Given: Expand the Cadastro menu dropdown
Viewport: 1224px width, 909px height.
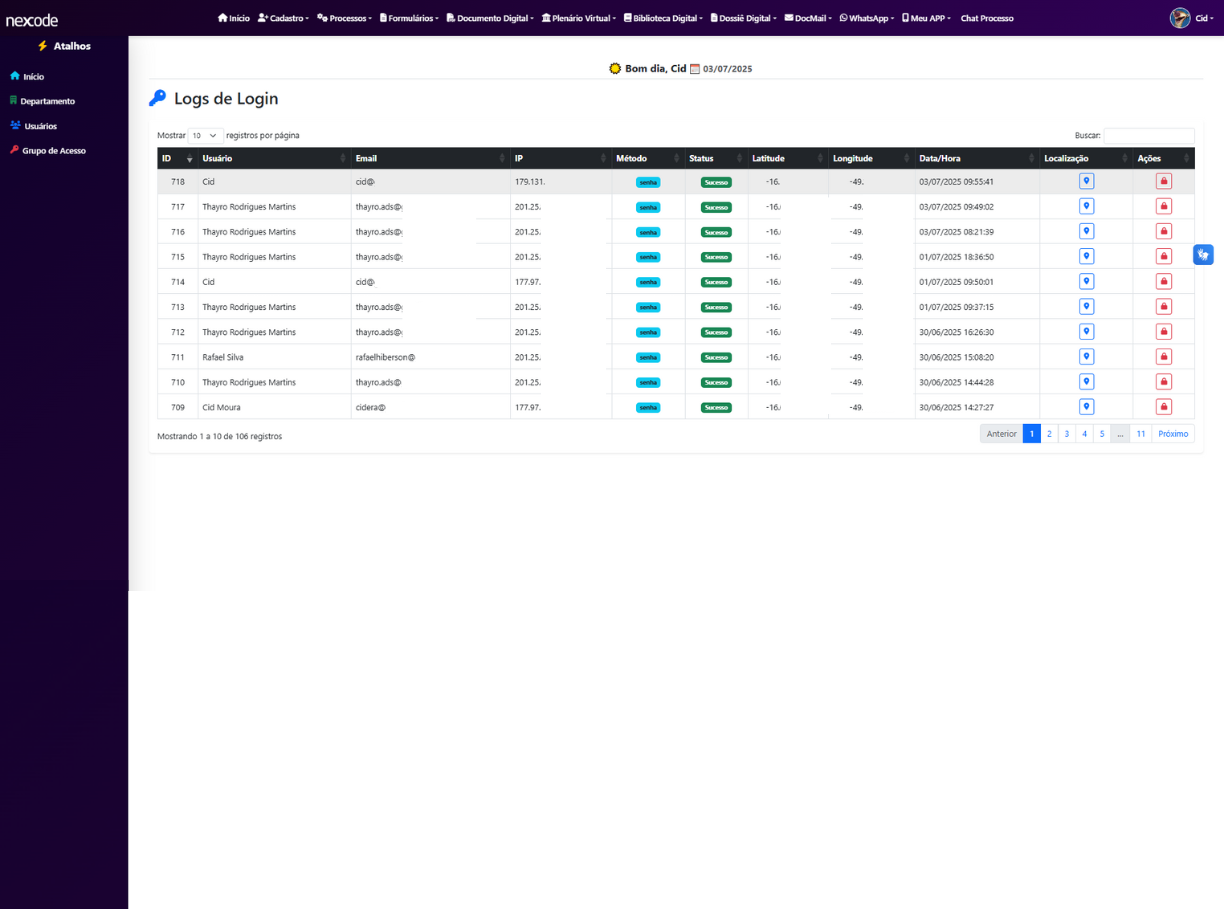Looking at the screenshot, I should coord(283,17).
